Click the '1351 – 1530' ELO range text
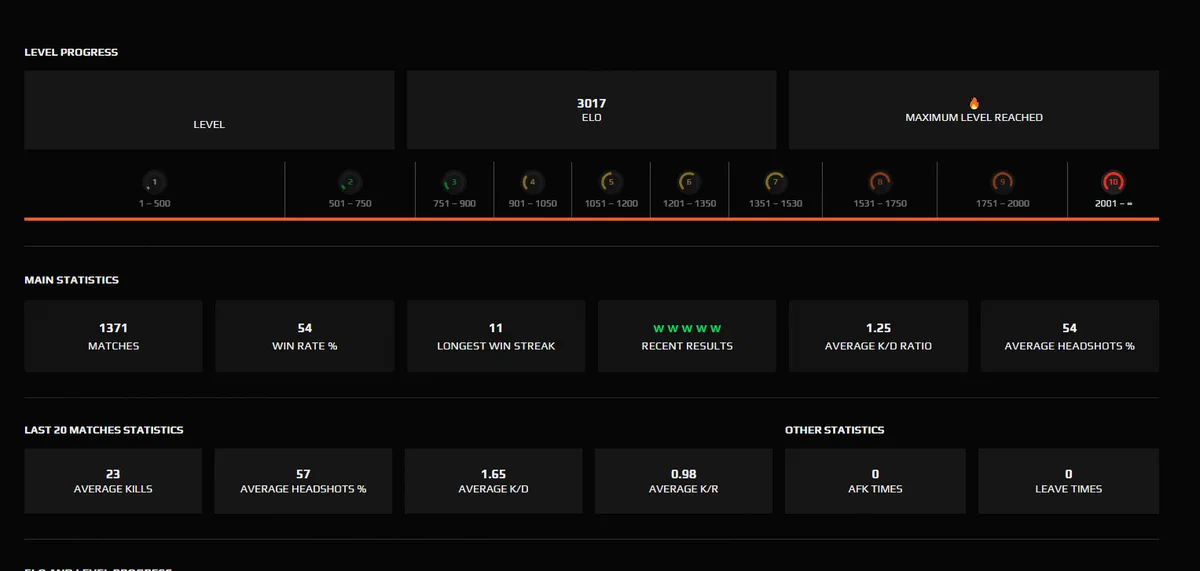 [x=775, y=203]
